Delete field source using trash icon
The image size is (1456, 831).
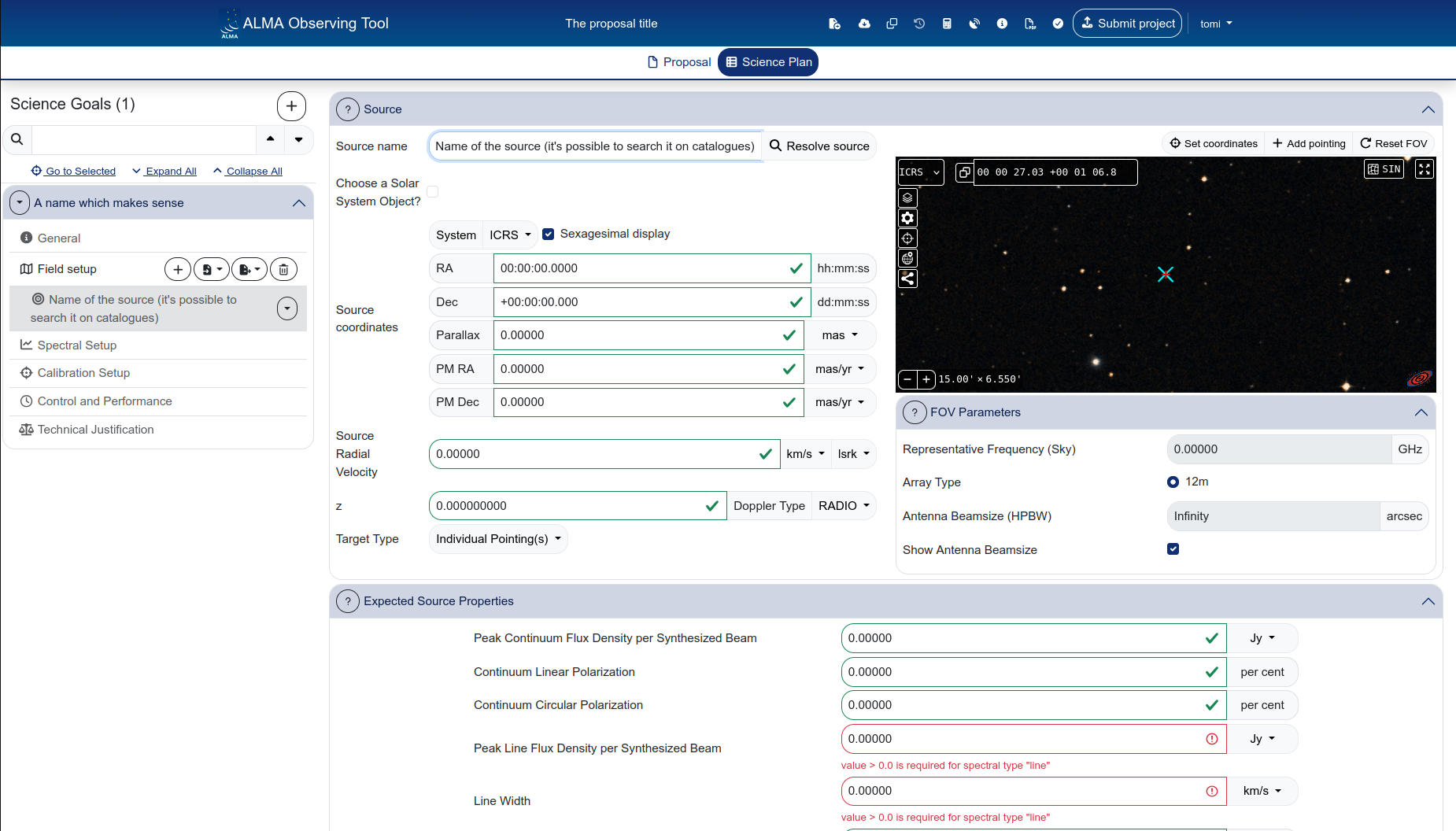point(283,270)
